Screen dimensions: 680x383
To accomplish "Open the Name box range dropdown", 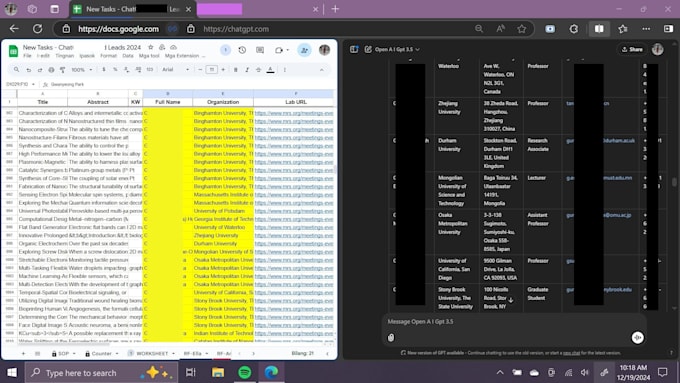I will pos(33,84).
